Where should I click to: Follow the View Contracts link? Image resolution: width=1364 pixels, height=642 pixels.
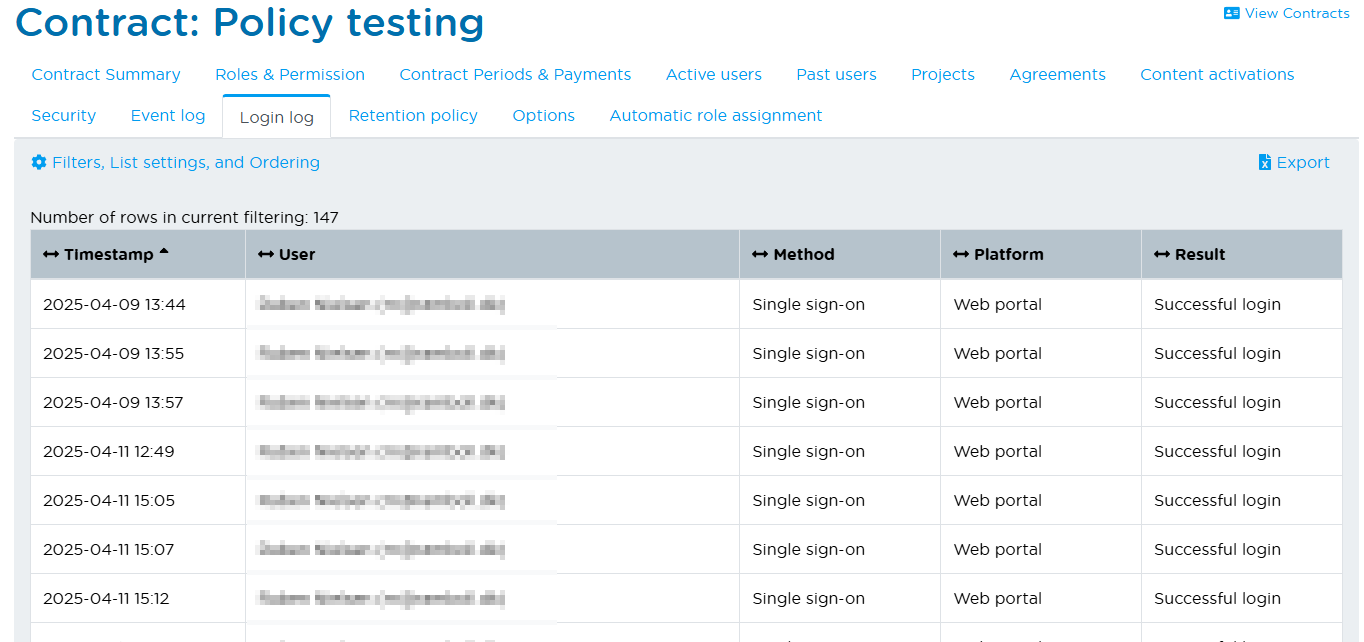pos(1296,13)
